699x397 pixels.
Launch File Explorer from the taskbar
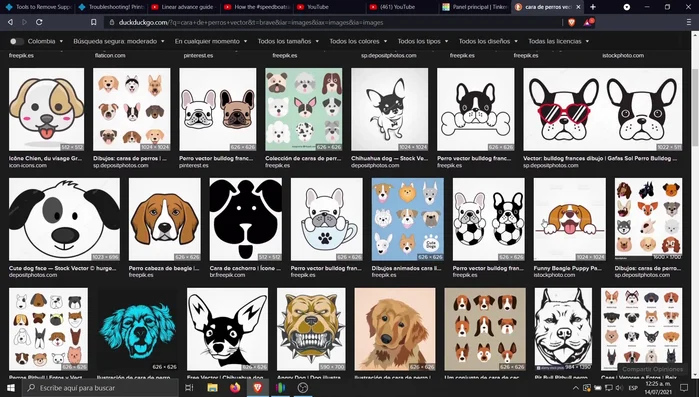[213, 388]
